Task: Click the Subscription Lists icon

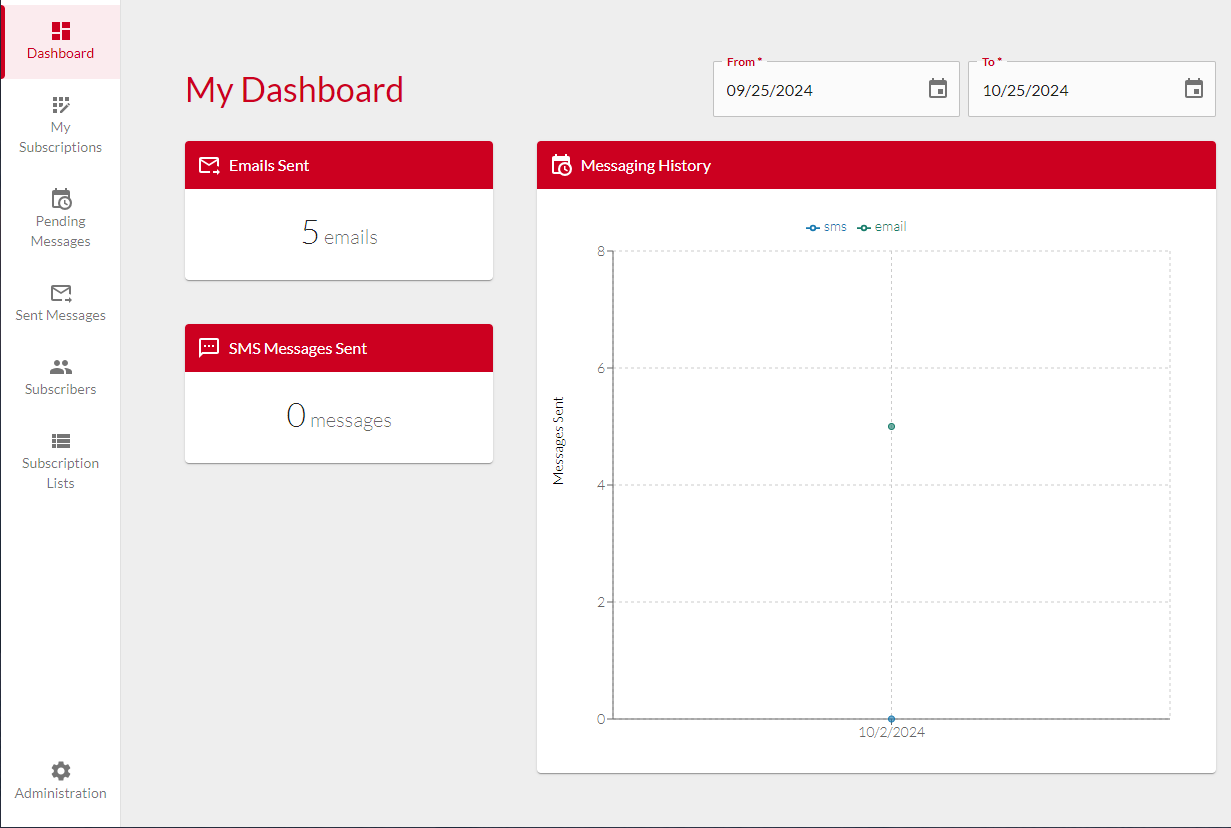Action: (x=61, y=441)
